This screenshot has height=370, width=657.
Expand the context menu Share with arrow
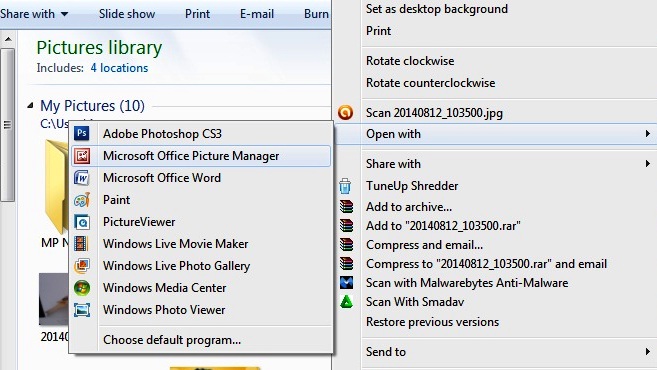tap(648, 163)
